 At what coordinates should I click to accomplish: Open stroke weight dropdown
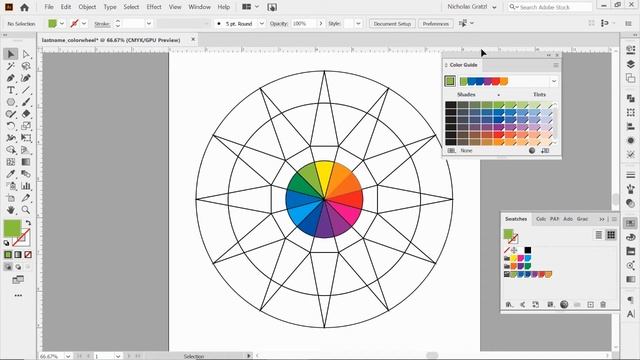click(149, 24)
